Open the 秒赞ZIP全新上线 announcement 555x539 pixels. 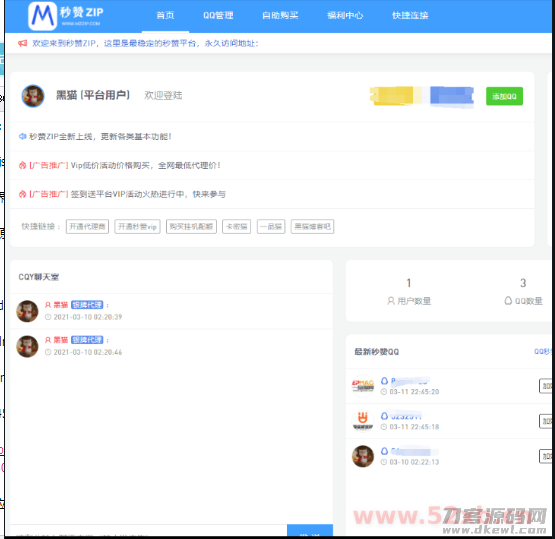(x=100, y=136)
